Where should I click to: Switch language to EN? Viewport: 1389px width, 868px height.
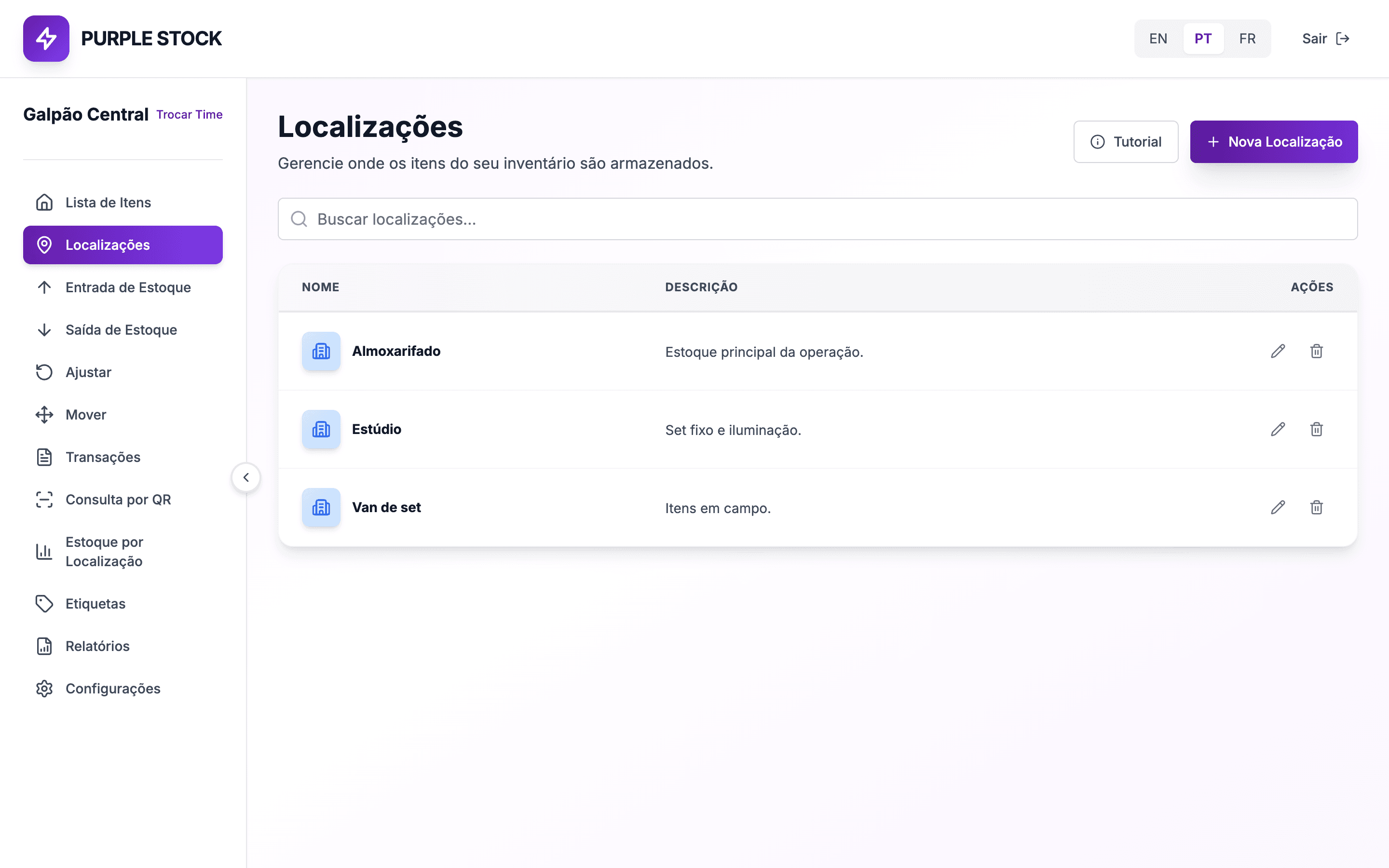click(x=1157, y=39)
